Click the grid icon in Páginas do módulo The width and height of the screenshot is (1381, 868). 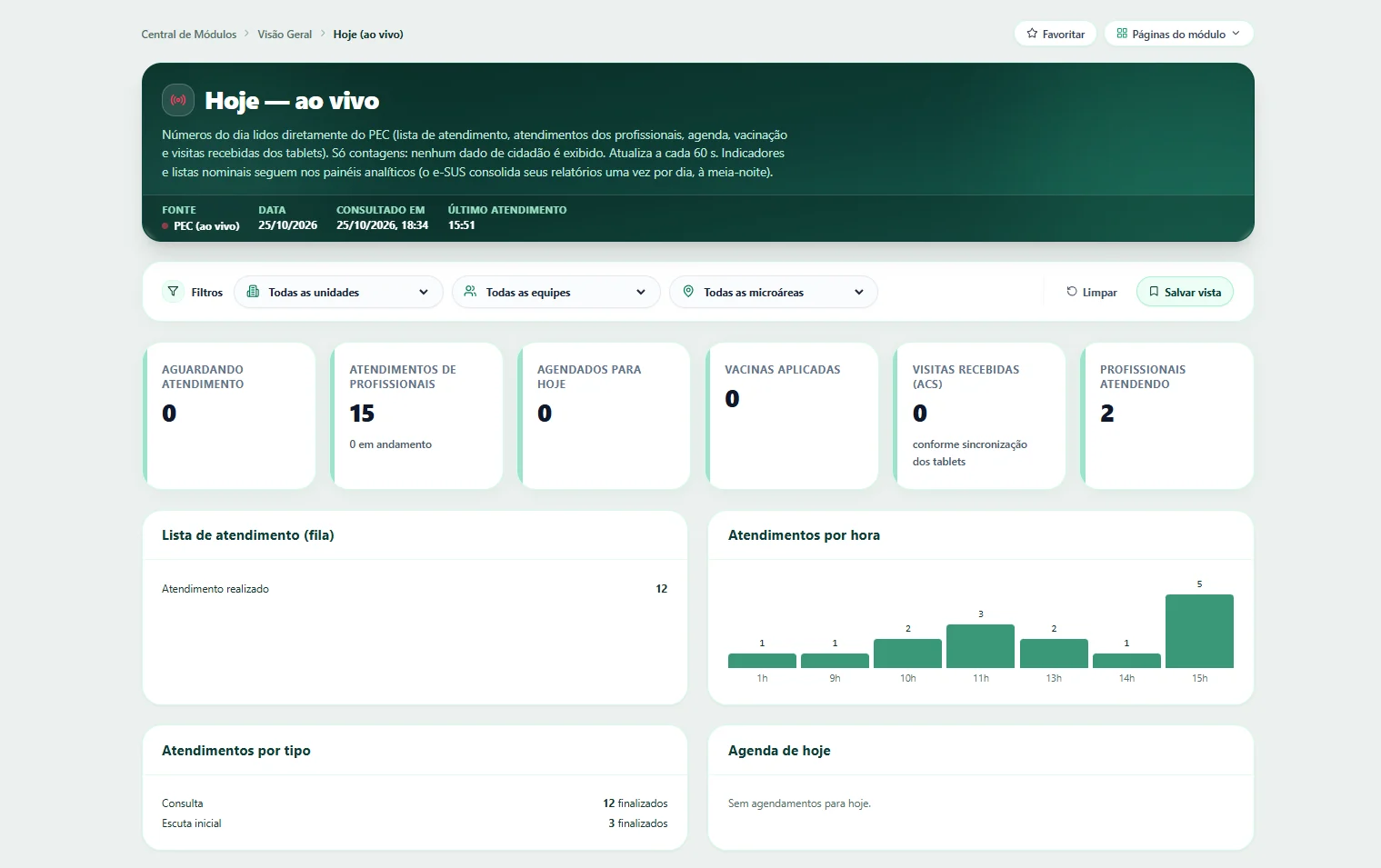(1122, 34)
